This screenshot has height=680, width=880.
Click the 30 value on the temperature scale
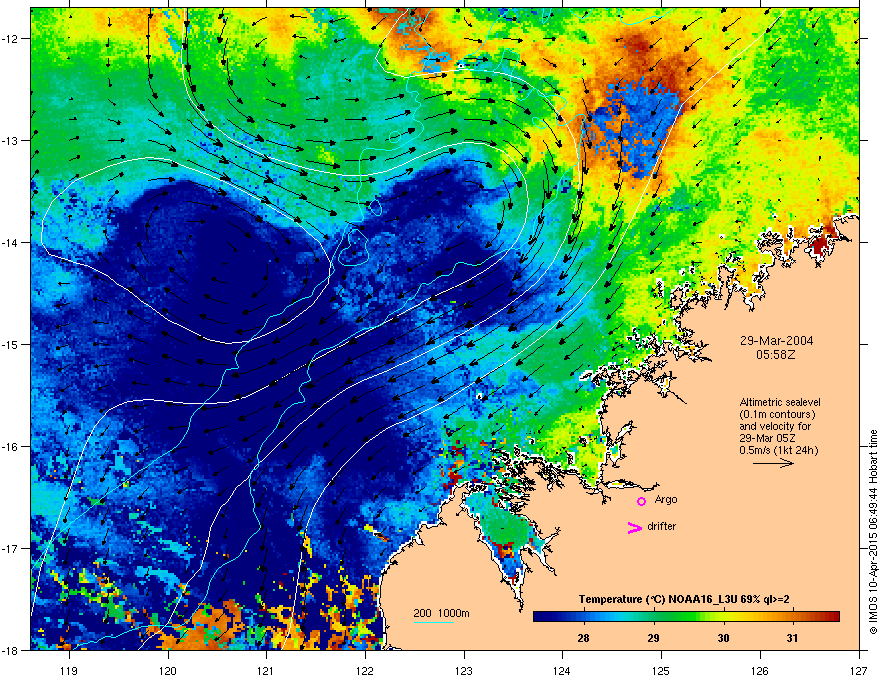(723, 638)
